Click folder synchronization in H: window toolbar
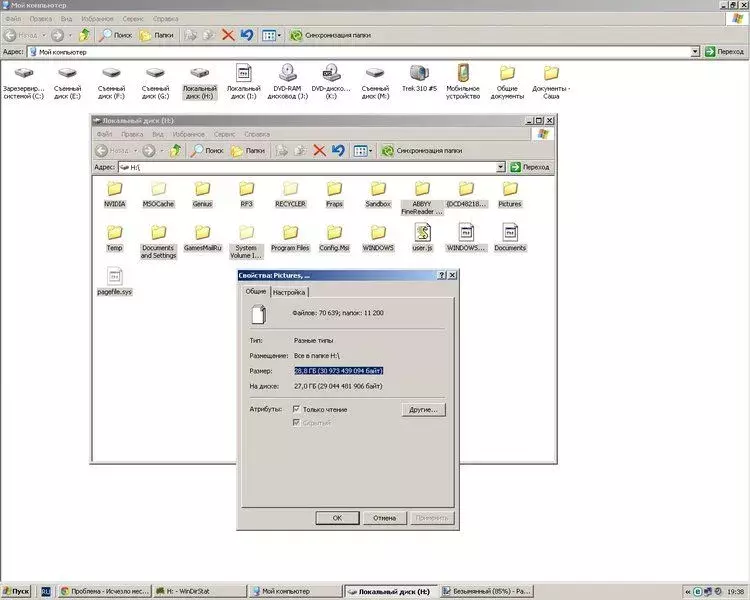This screenshot has width=750, height=600. [x=422, y=151]
